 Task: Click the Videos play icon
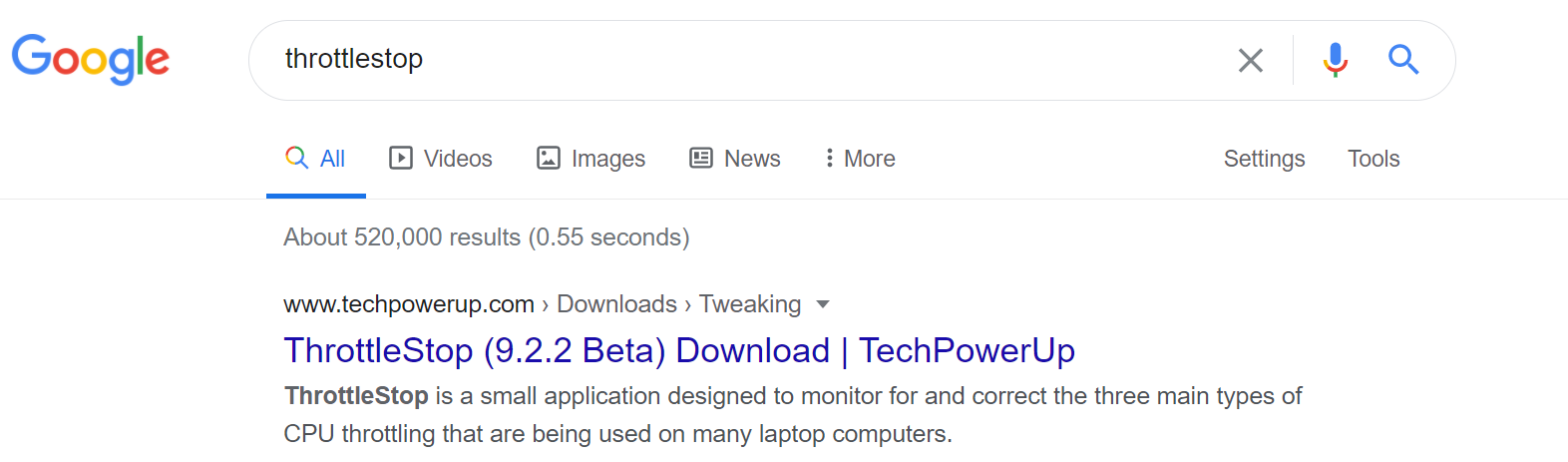401,158
